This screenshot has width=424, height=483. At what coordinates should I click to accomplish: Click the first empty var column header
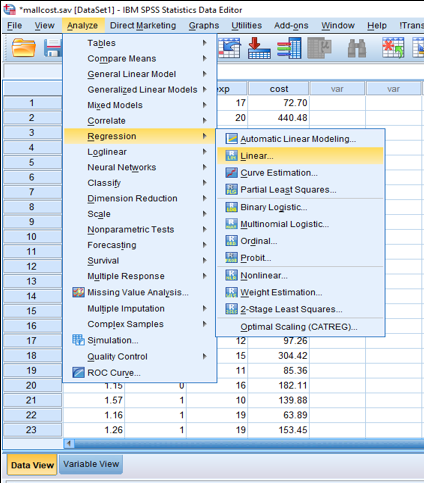pos(337,89)
